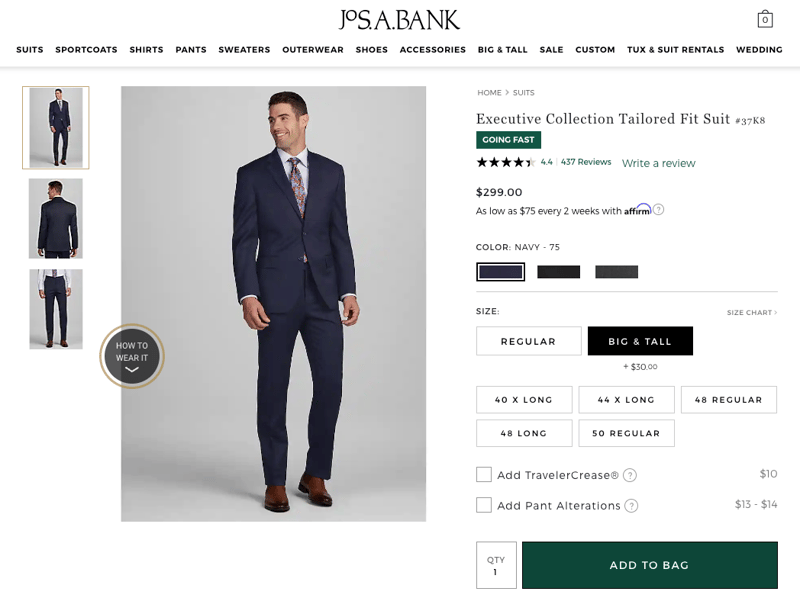Go to the Tux & Suit Rentals menu

coord(675,50)
